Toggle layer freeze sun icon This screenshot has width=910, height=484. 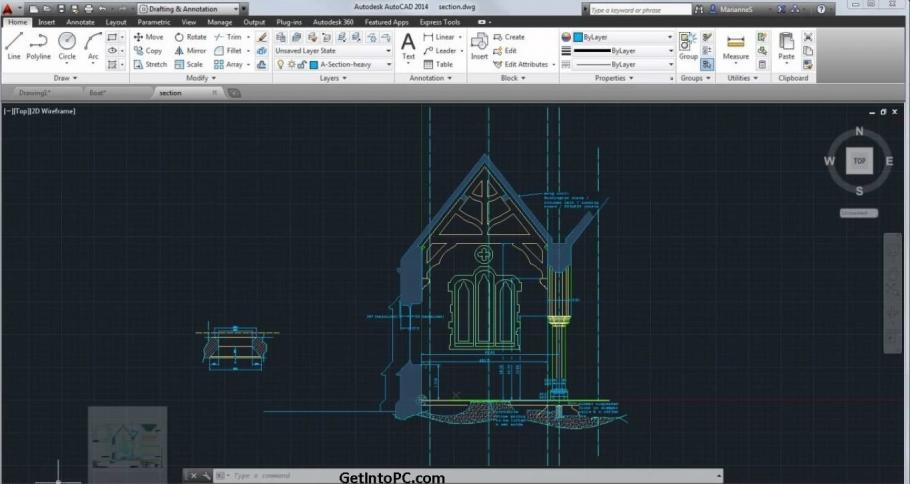(291, 64)
